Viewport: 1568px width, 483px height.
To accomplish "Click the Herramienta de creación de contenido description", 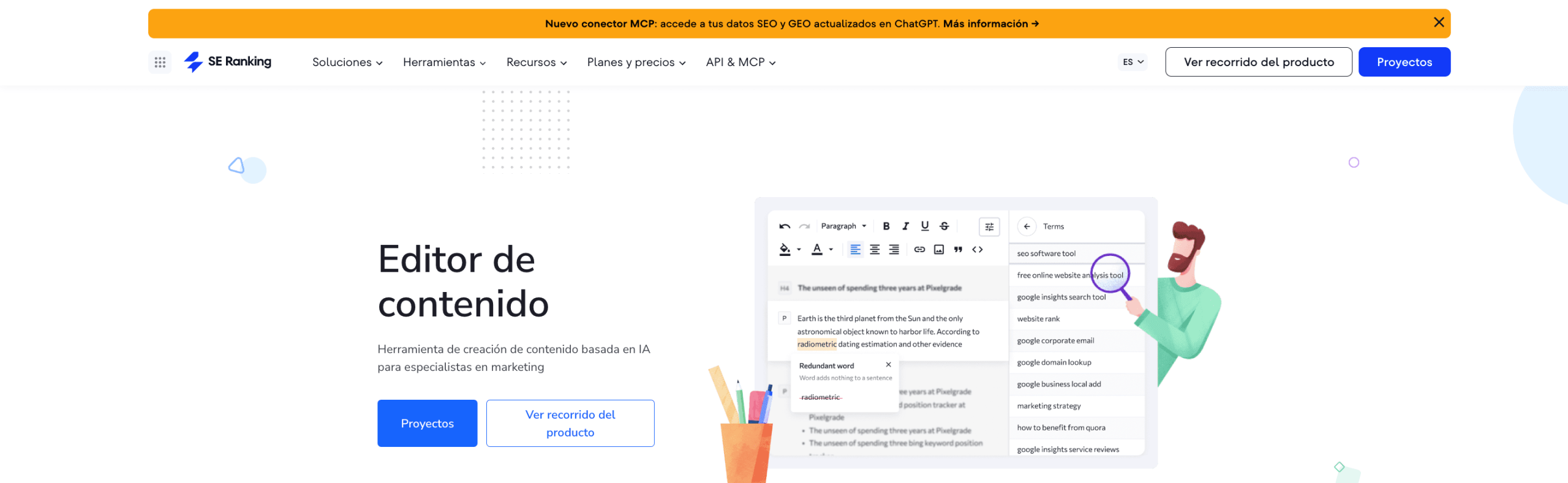I will pyautogui.click(x=514, y=358).
